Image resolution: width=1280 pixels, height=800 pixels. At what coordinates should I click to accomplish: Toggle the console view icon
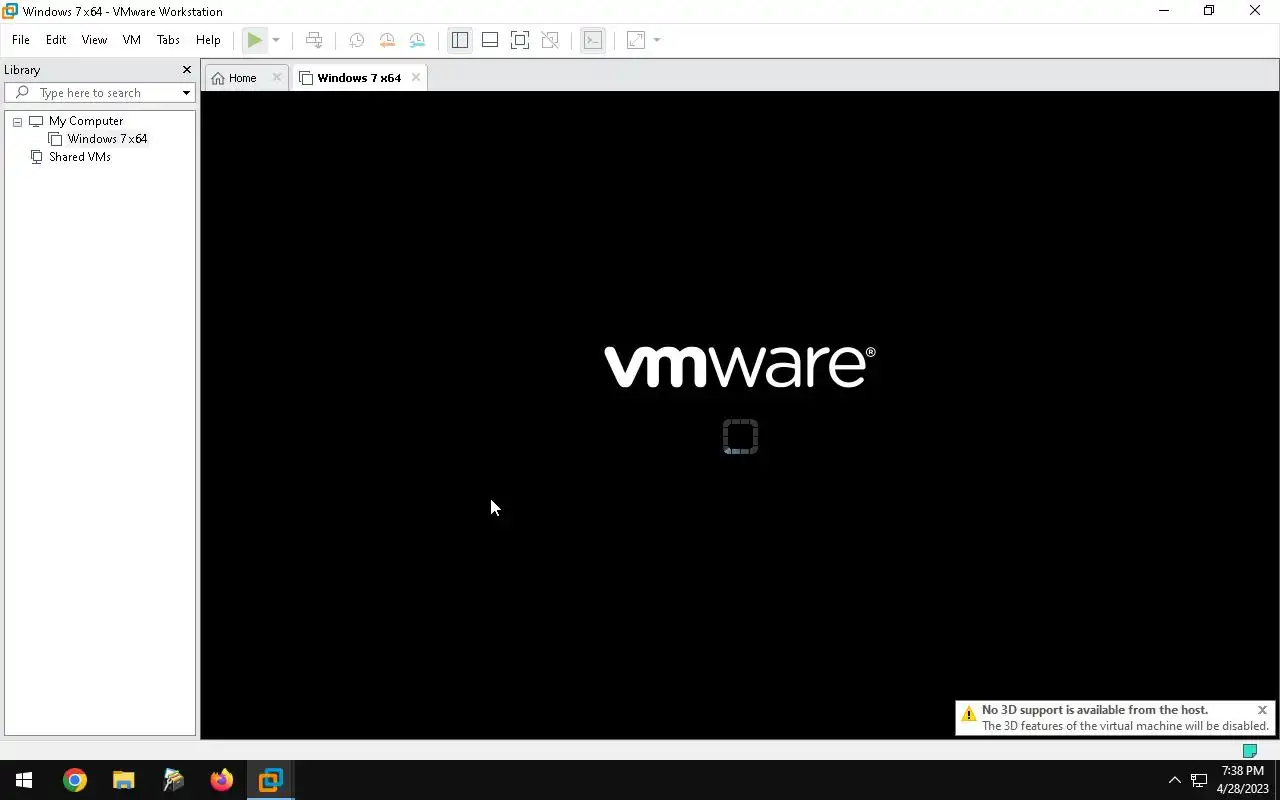coord(593,40)
